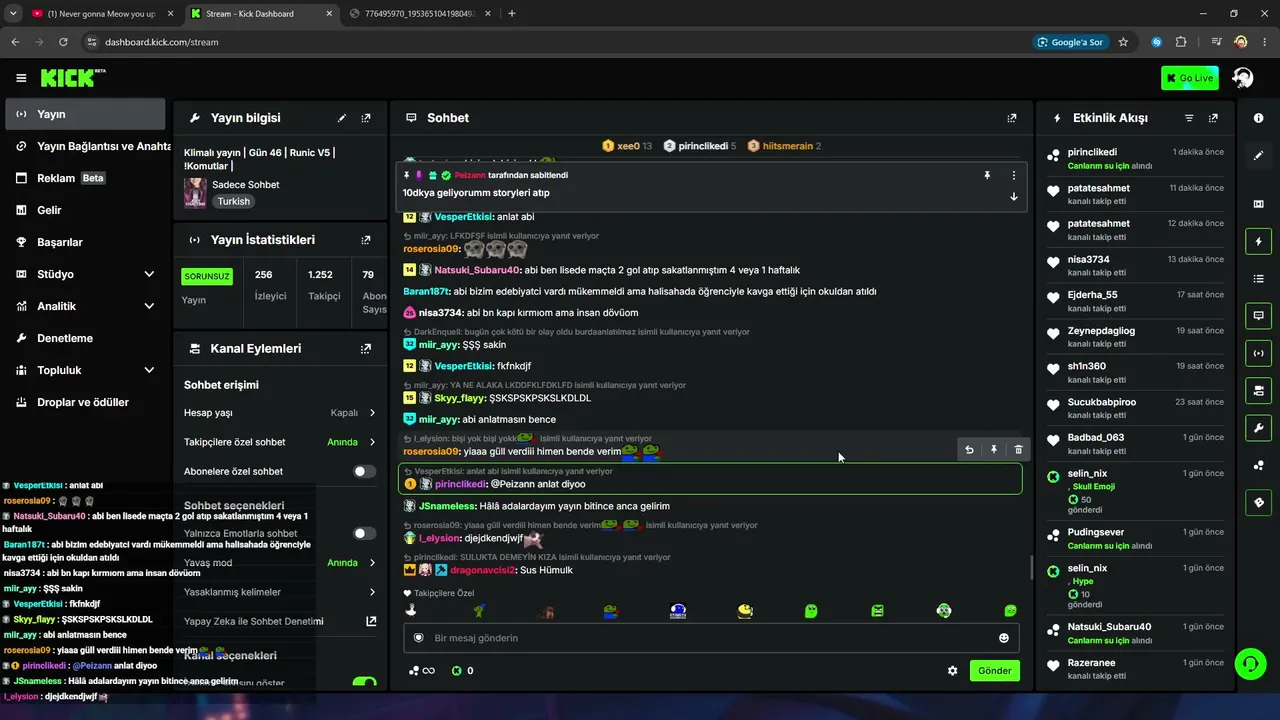
Task: Toggle Yalnızca Emotlarla sohbet switch
Action: coord(365,534)
